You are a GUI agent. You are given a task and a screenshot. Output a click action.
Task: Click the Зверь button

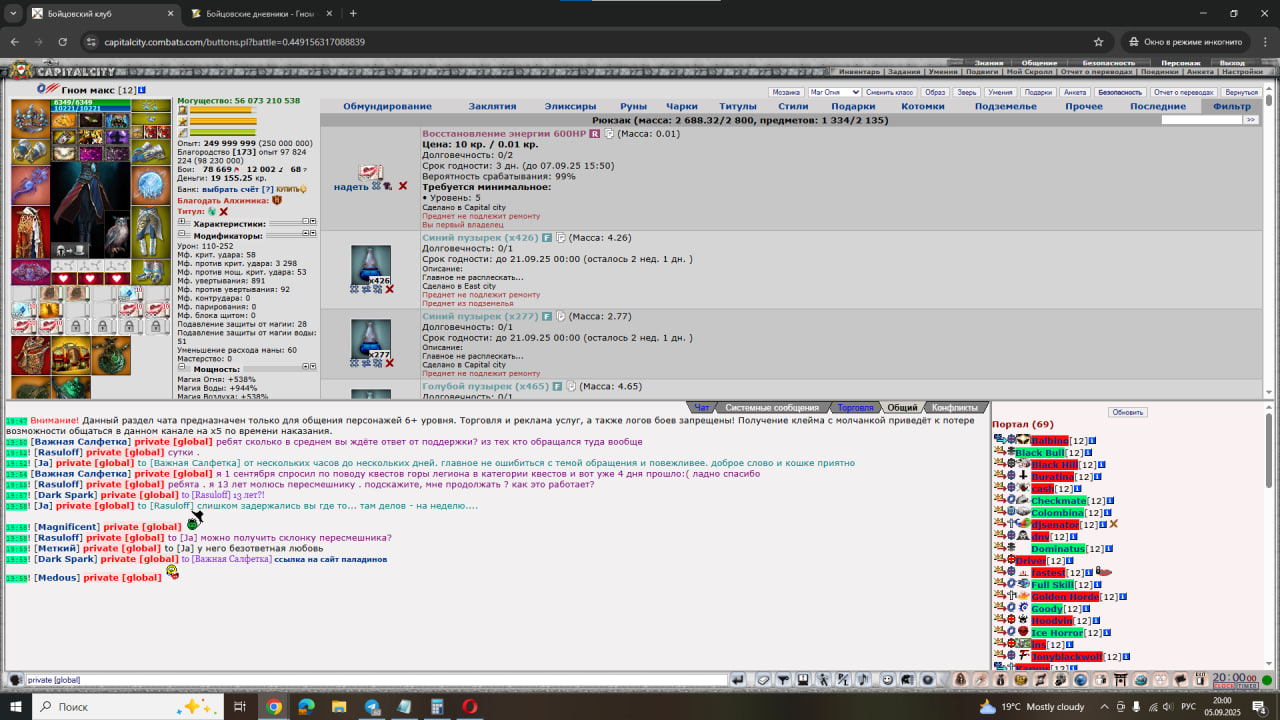pos(966,92)
